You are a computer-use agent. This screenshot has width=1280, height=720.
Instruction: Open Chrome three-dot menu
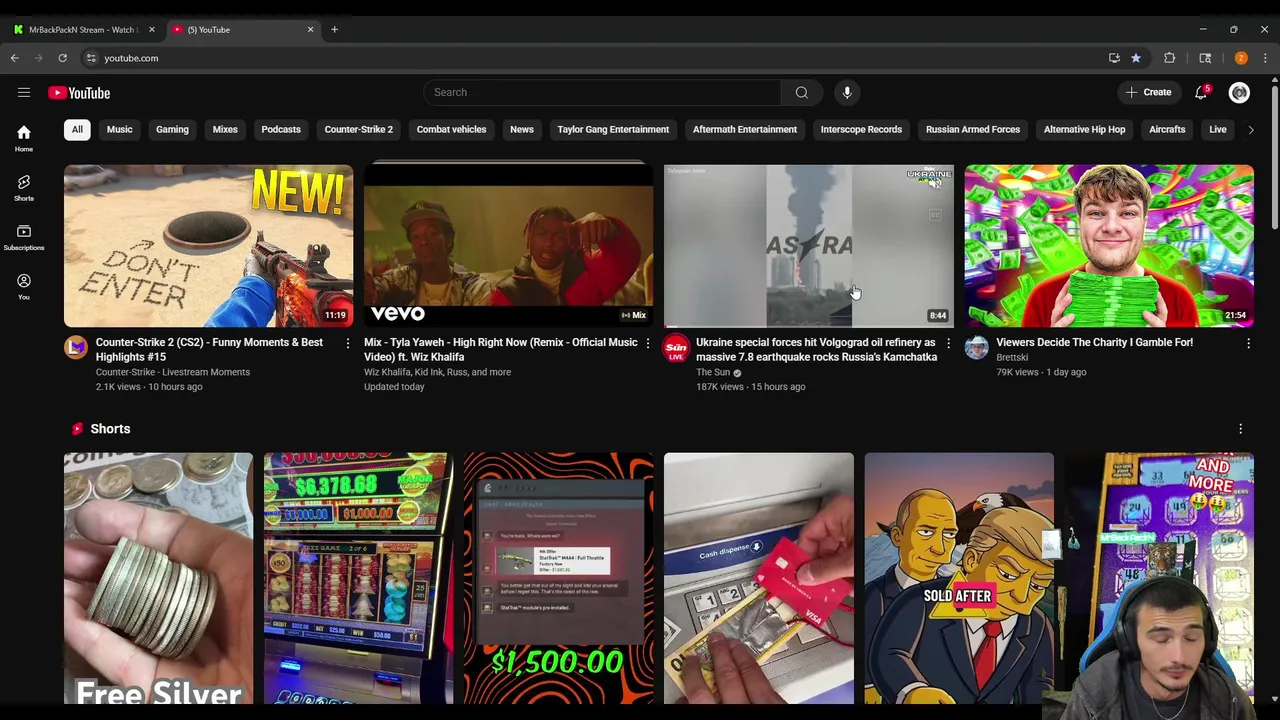[1265, 58]
